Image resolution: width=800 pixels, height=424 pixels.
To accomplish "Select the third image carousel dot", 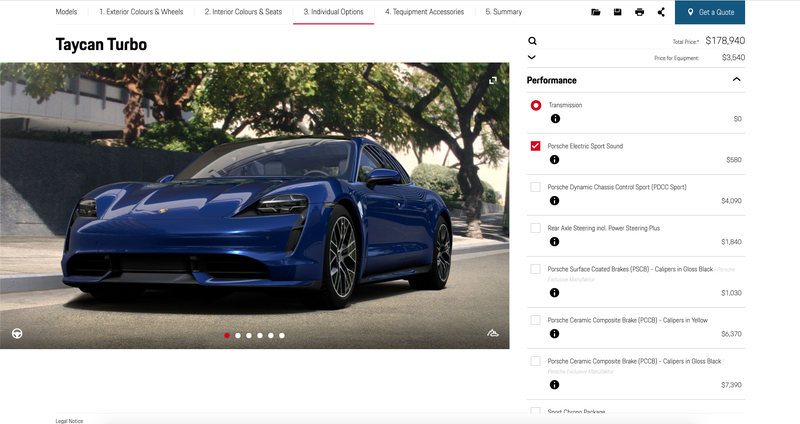I will click(249, 335).
